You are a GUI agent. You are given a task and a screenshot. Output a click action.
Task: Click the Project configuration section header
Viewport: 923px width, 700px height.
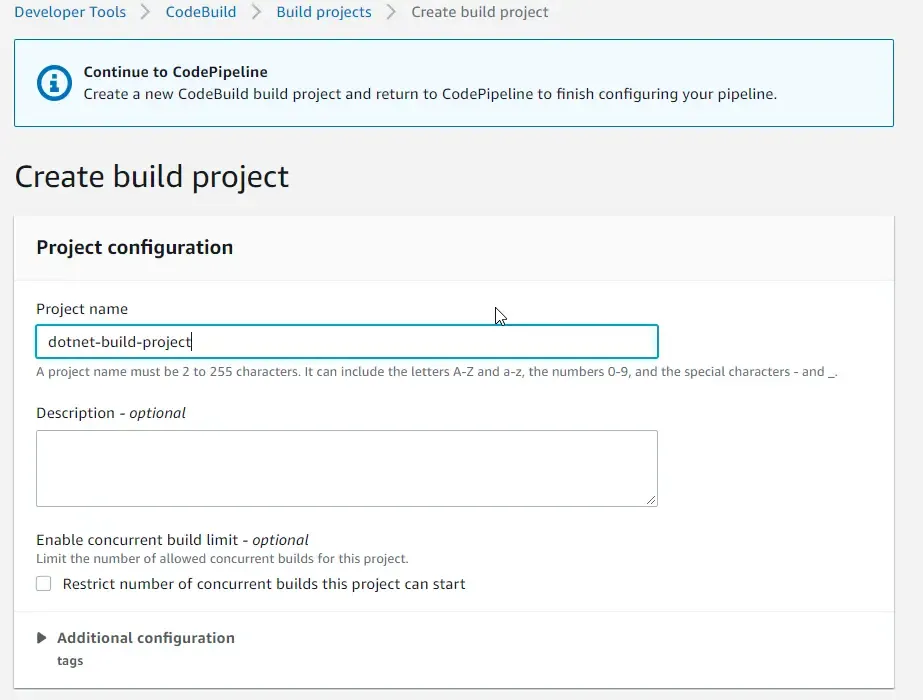tap(134, 247)
